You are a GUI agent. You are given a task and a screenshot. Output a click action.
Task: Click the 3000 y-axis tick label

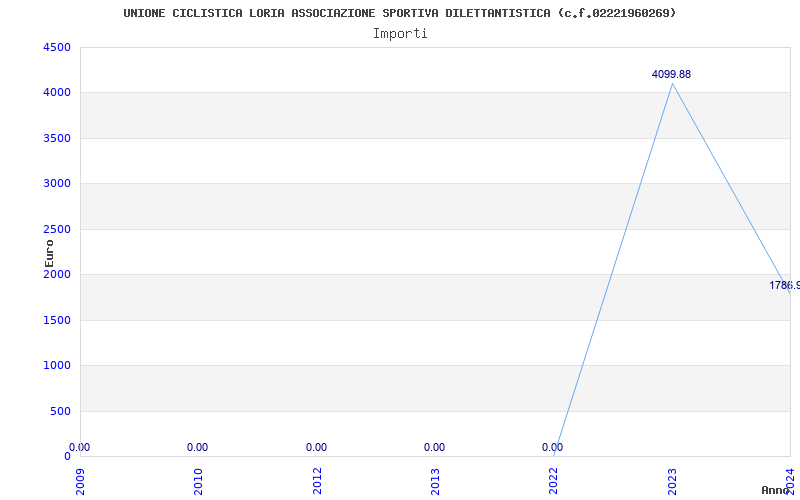point(57,184)
